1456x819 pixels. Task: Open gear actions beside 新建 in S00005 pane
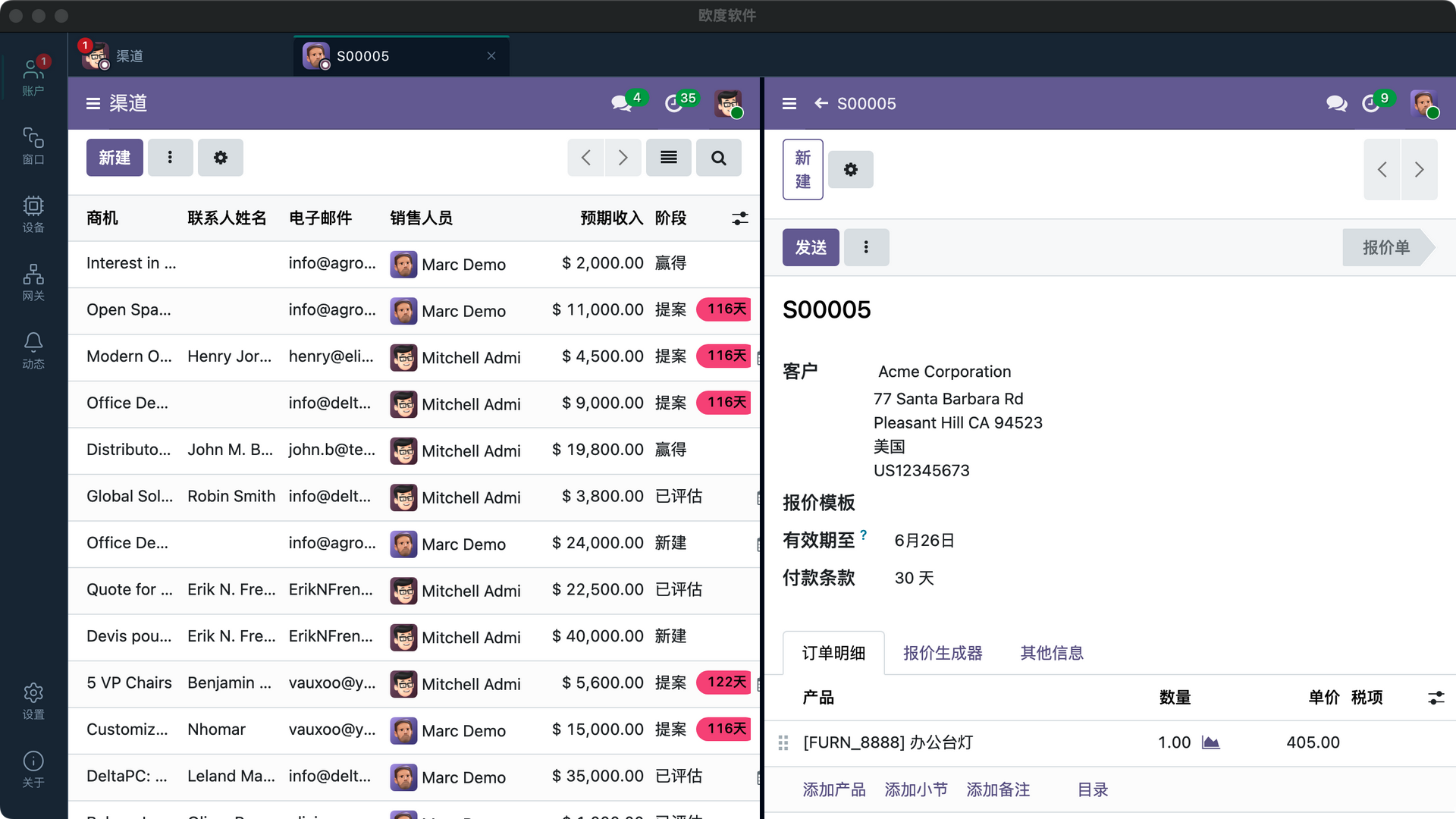(x=851, y=169)
